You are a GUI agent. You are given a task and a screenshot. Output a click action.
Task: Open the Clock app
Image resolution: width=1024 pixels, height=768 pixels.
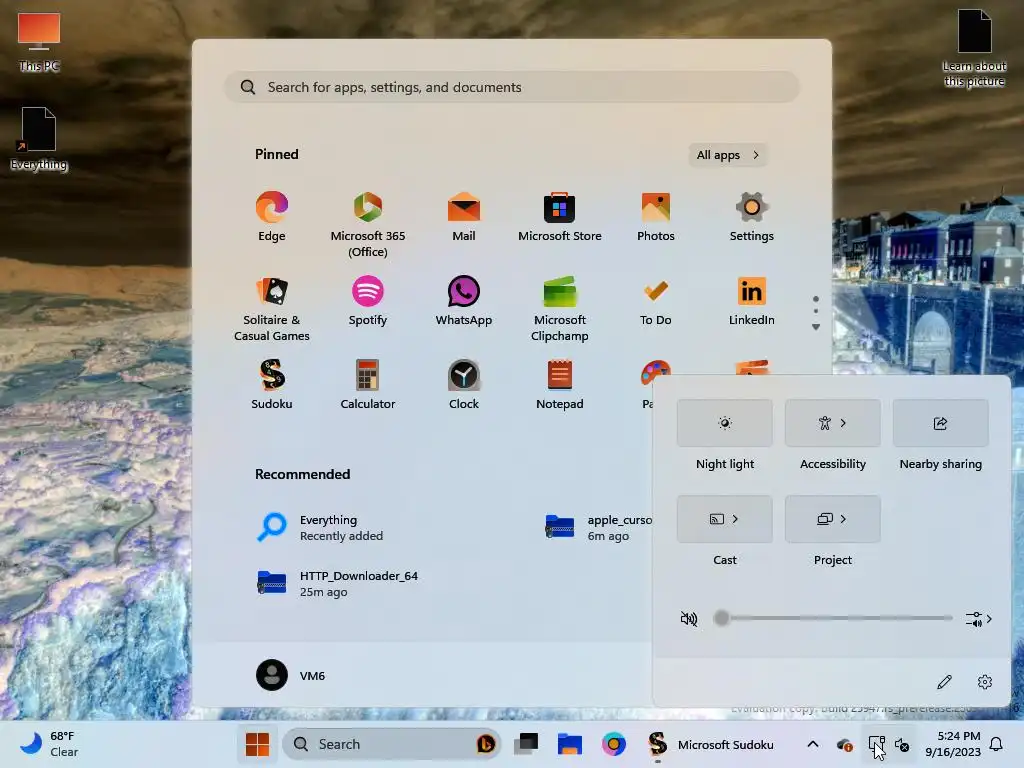(464, 385)
